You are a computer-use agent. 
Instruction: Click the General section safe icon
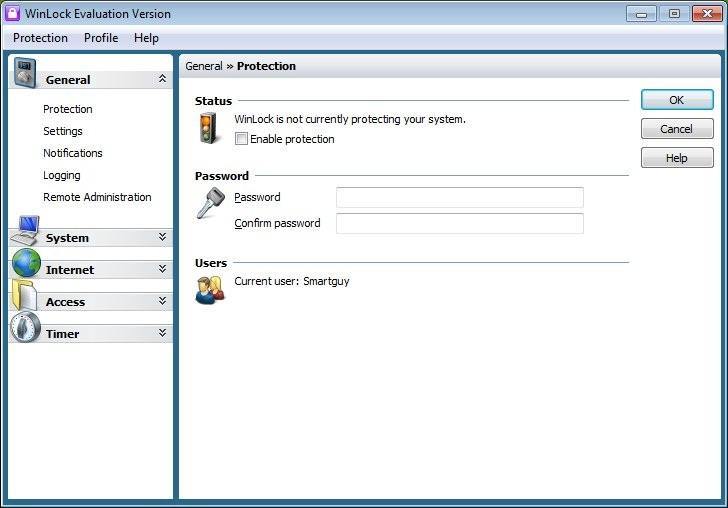(x=25, y=72)
